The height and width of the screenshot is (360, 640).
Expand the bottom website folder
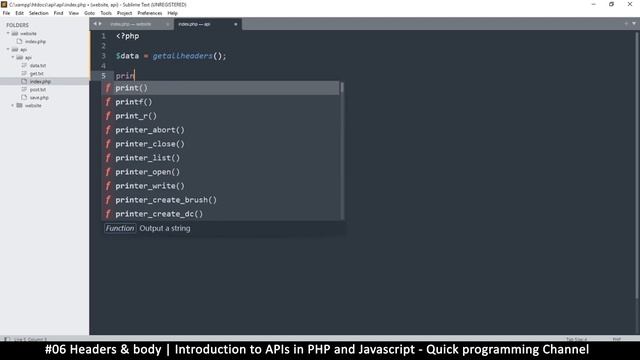coord(13,105)
